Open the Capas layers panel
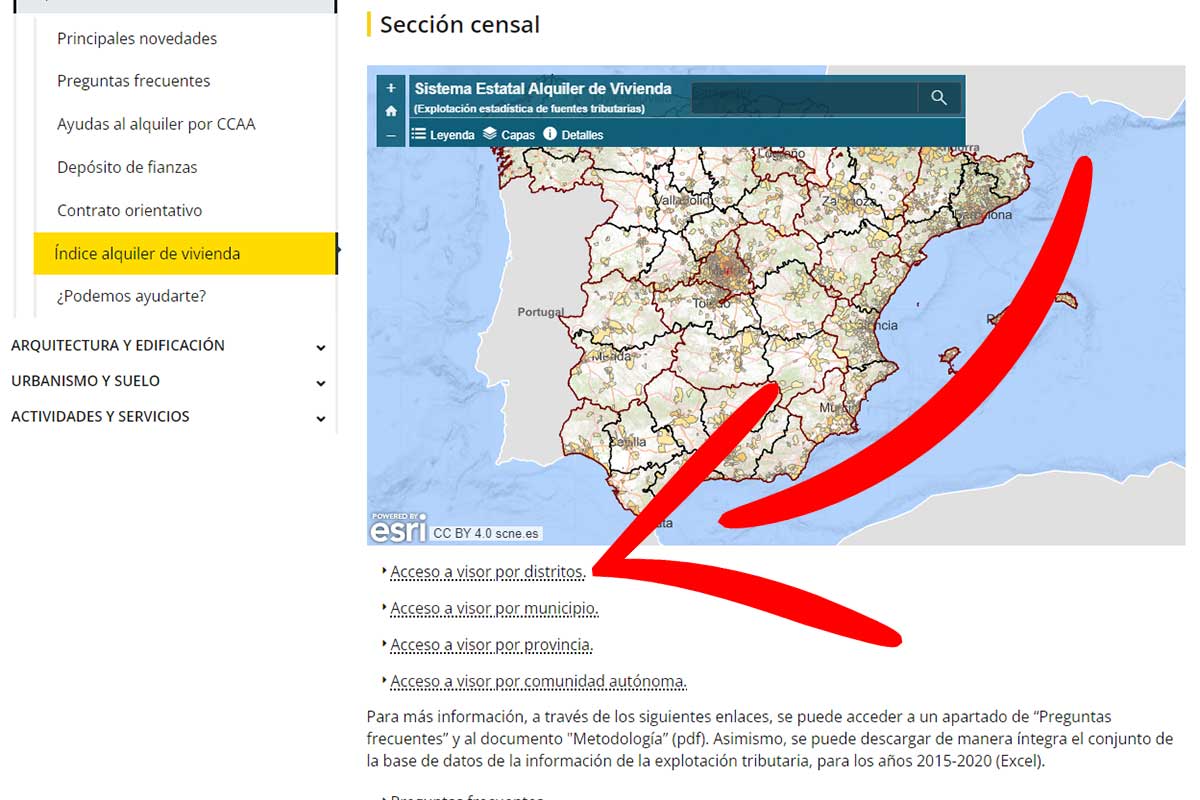Screen dimensions: 1200x800 [509, 134]
